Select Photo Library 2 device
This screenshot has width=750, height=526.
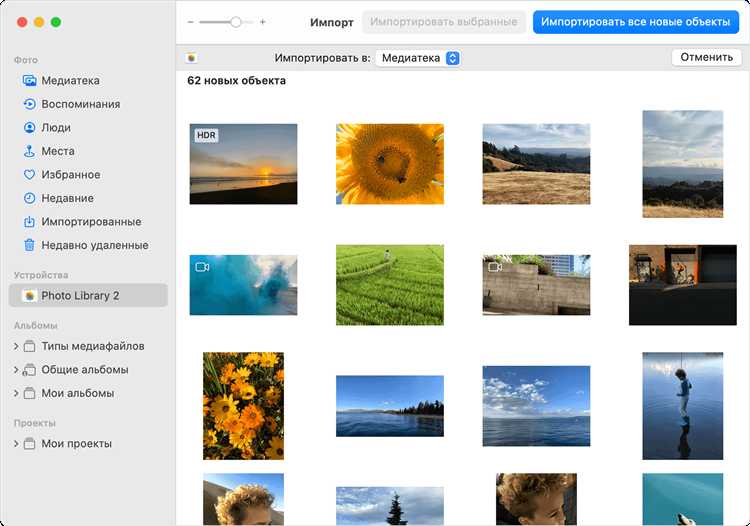click(x=88, y=296)
